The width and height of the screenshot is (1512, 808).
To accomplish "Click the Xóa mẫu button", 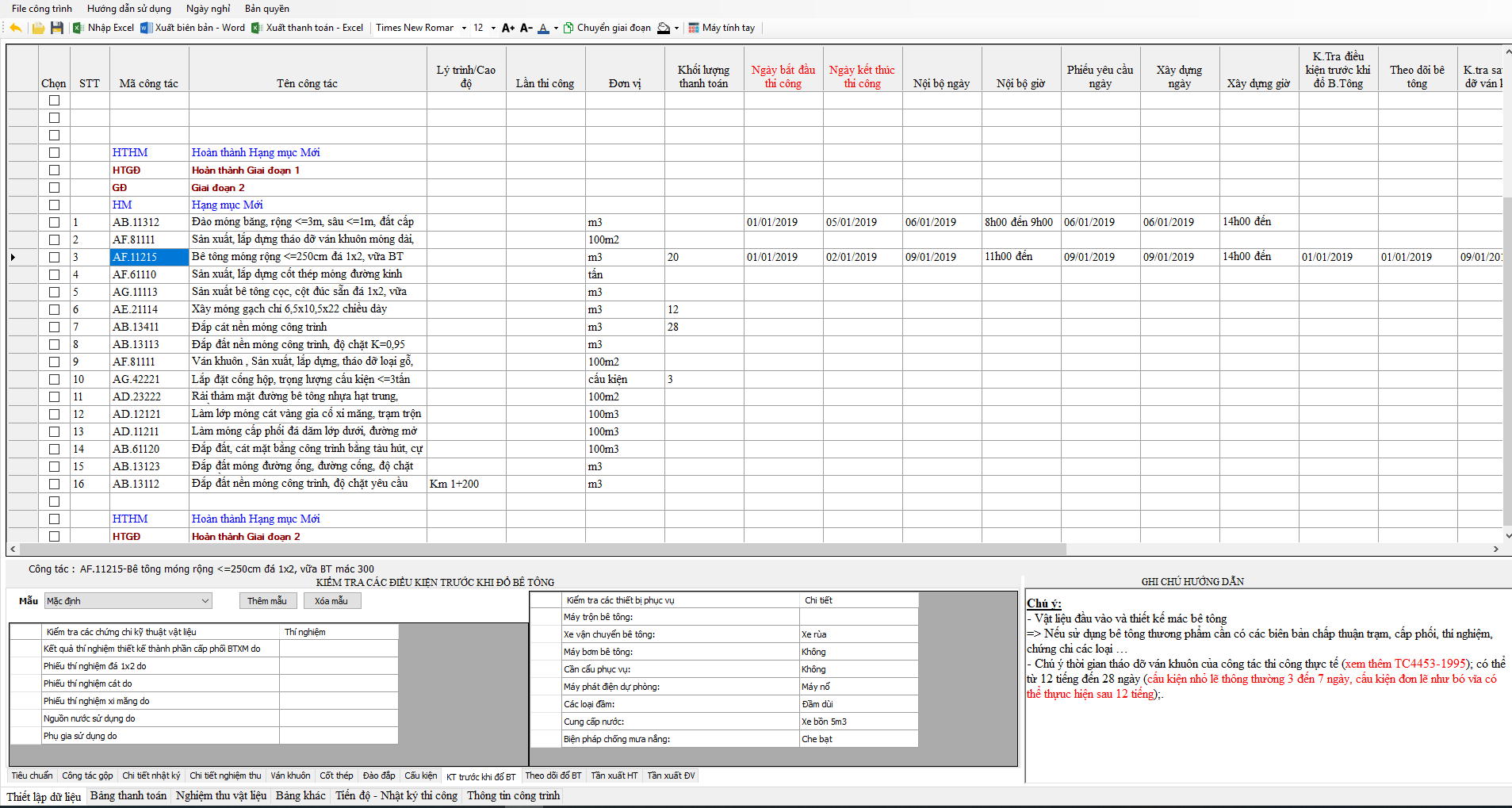I will click(331, 601).
